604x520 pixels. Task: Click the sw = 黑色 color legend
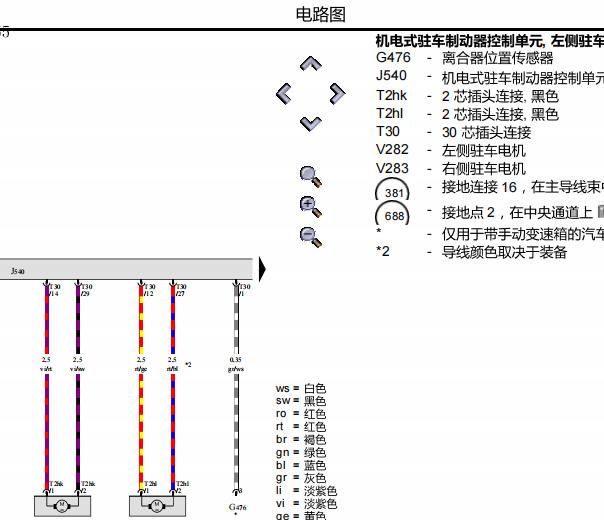point(301,401)
